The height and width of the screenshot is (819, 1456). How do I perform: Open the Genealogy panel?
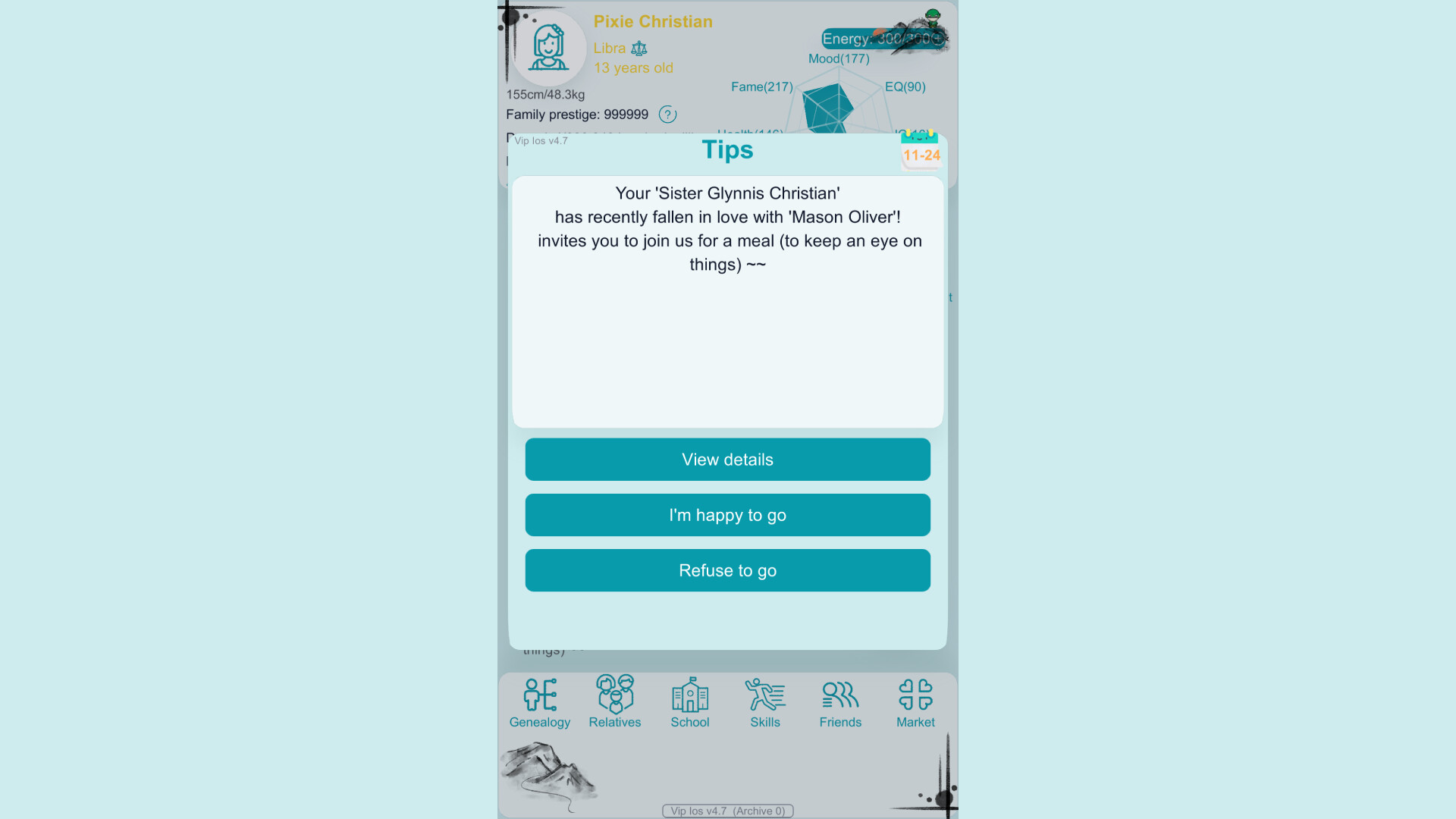(539, 700)
